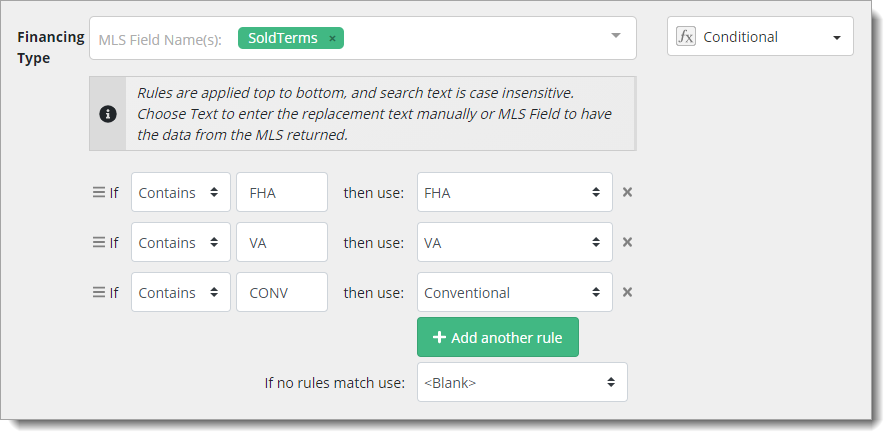Click the fx function icon
The image size is (892, 440).
685,37
